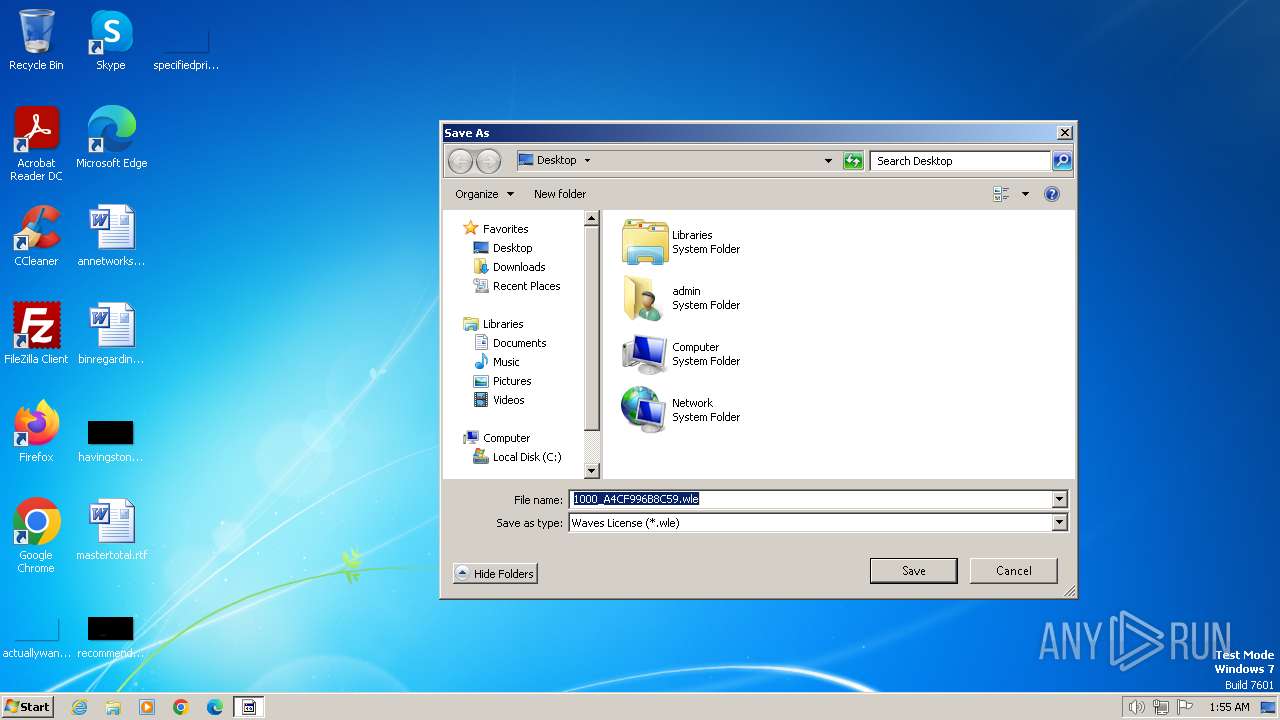Screen dimensions: 1280x720
Task: Select Microsoft Edge desktop shortcut
Action: click(x=111, y=137)
